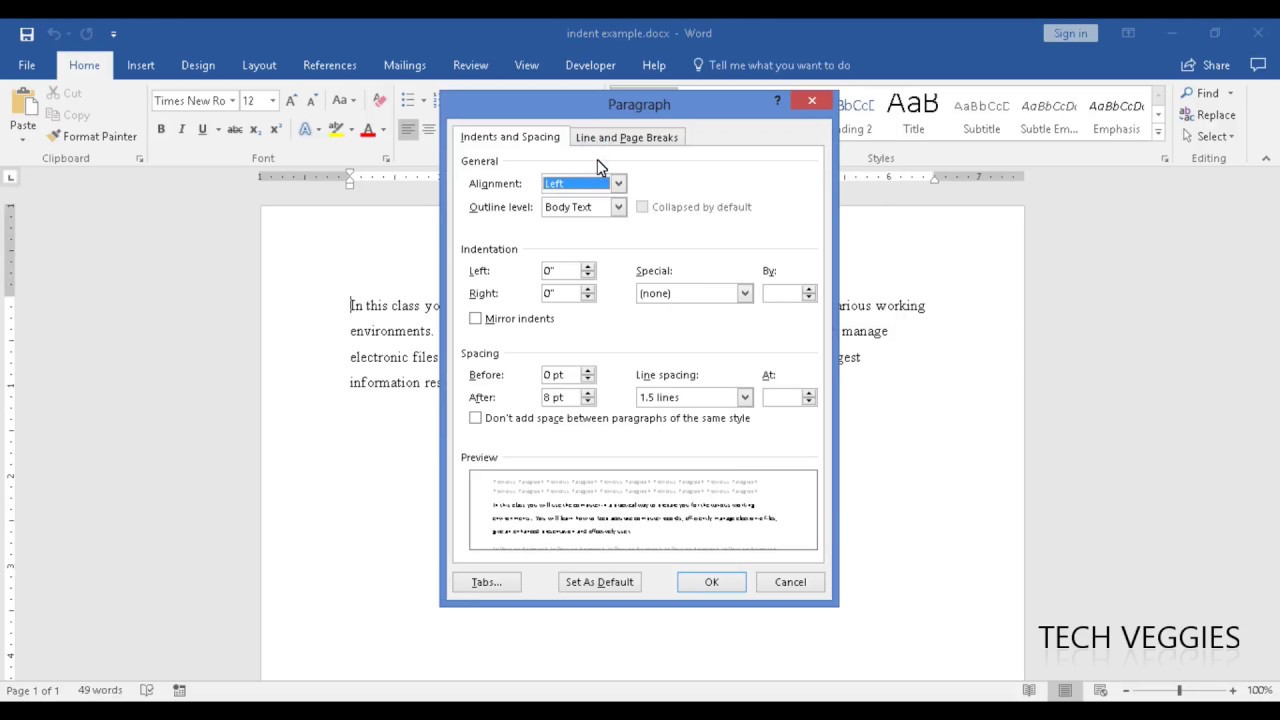Open the font name dropdown
Viewport: 1280px width, 720px height.
pos(232,101)
